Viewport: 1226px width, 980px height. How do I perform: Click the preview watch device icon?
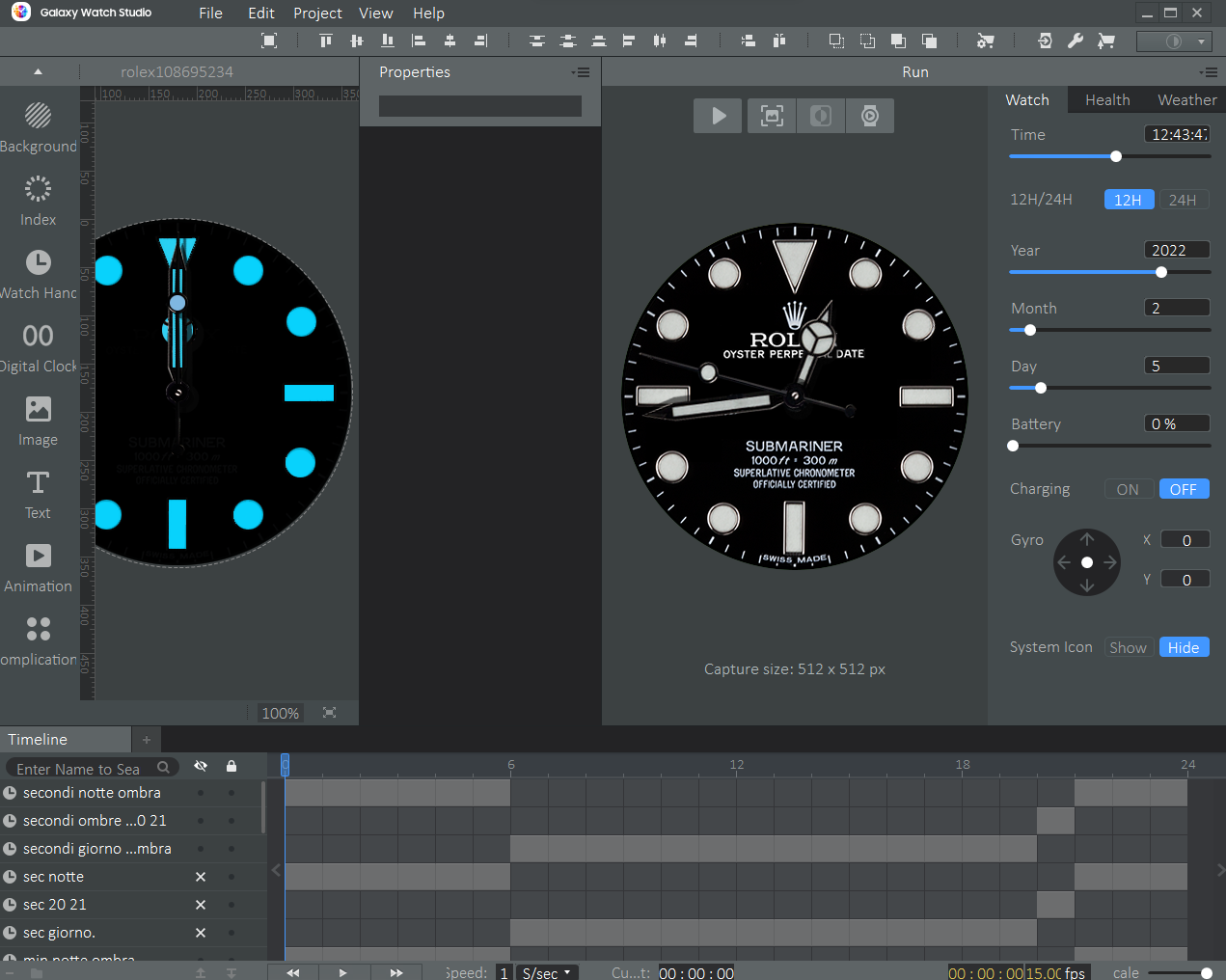[870, 116]
